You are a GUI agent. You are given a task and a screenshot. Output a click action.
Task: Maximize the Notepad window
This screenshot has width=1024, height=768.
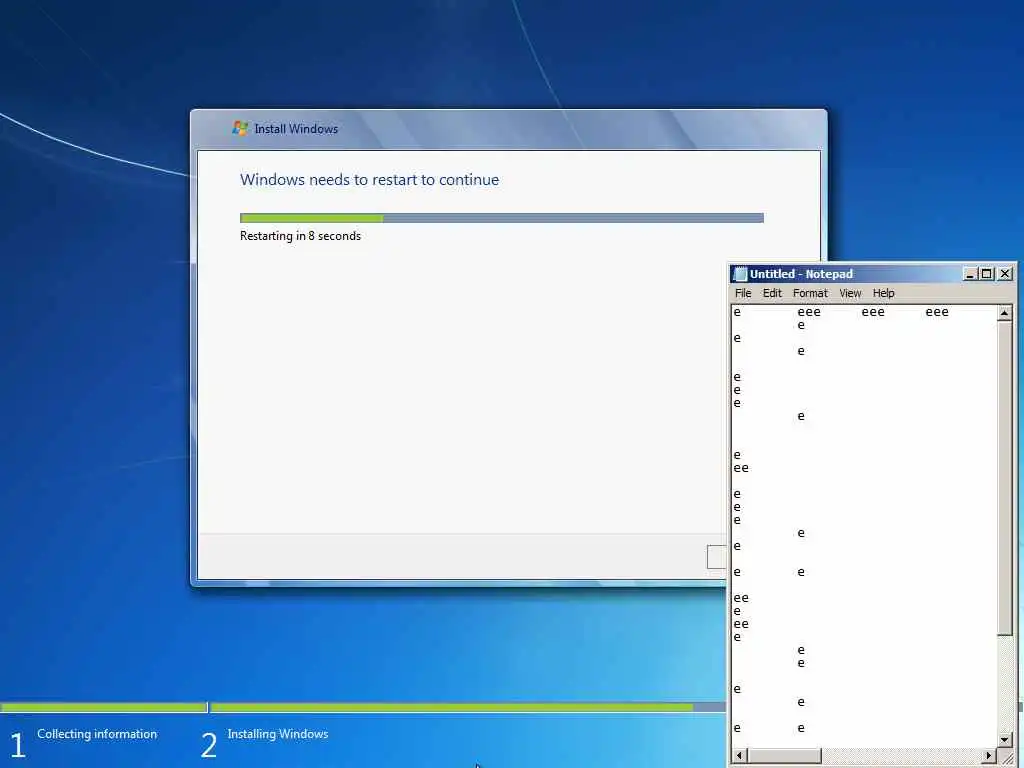(x=987, y=274)
